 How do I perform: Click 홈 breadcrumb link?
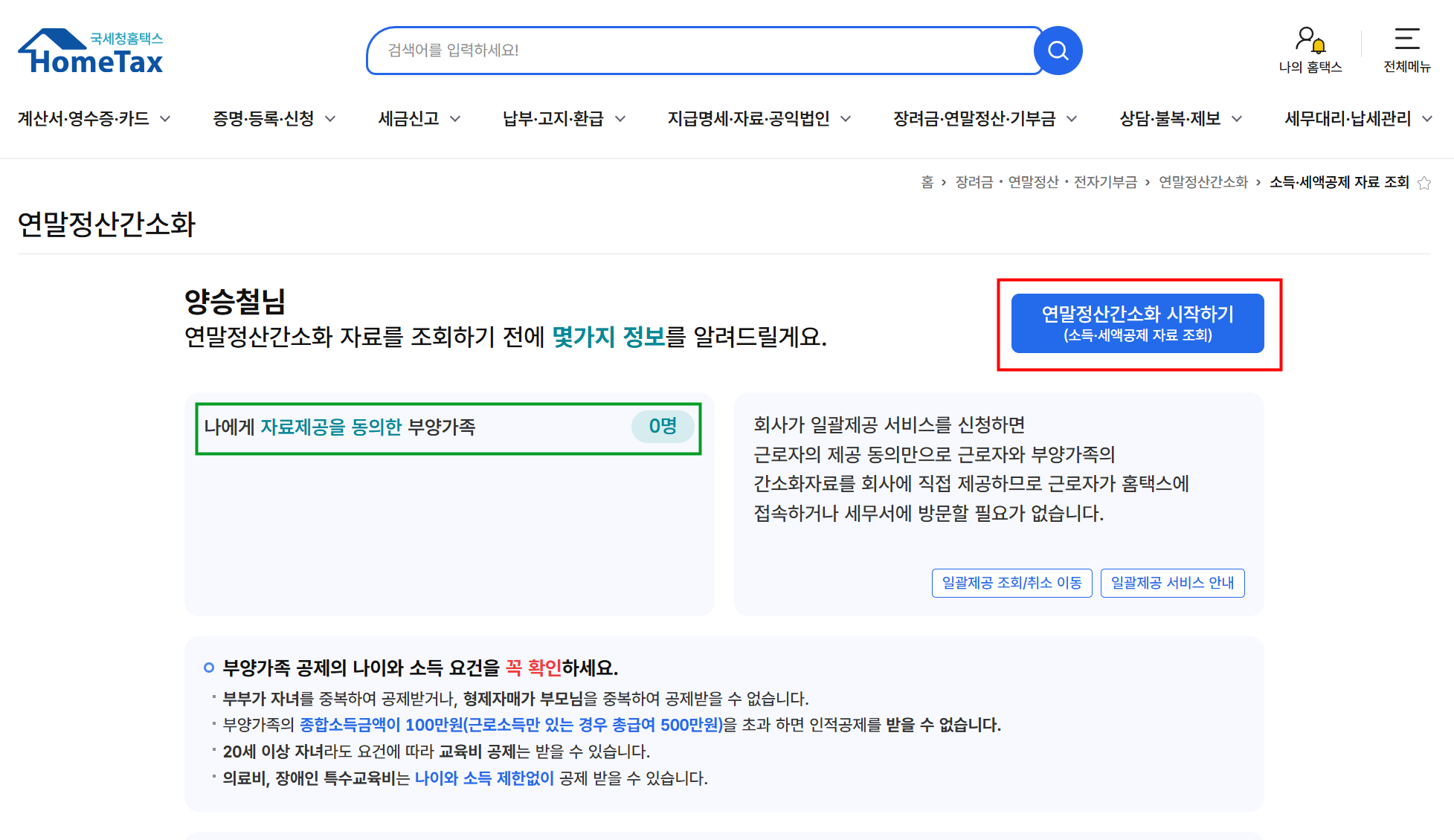927,183
